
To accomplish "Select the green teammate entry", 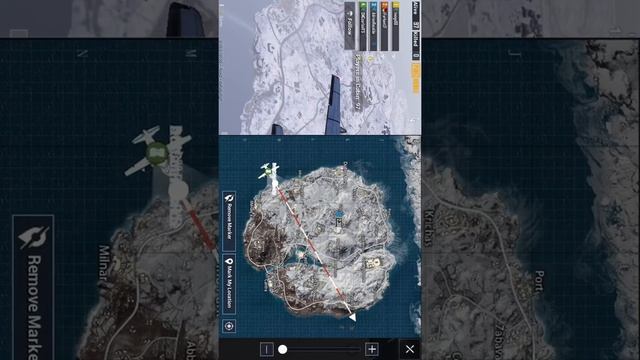I will 363,26.
